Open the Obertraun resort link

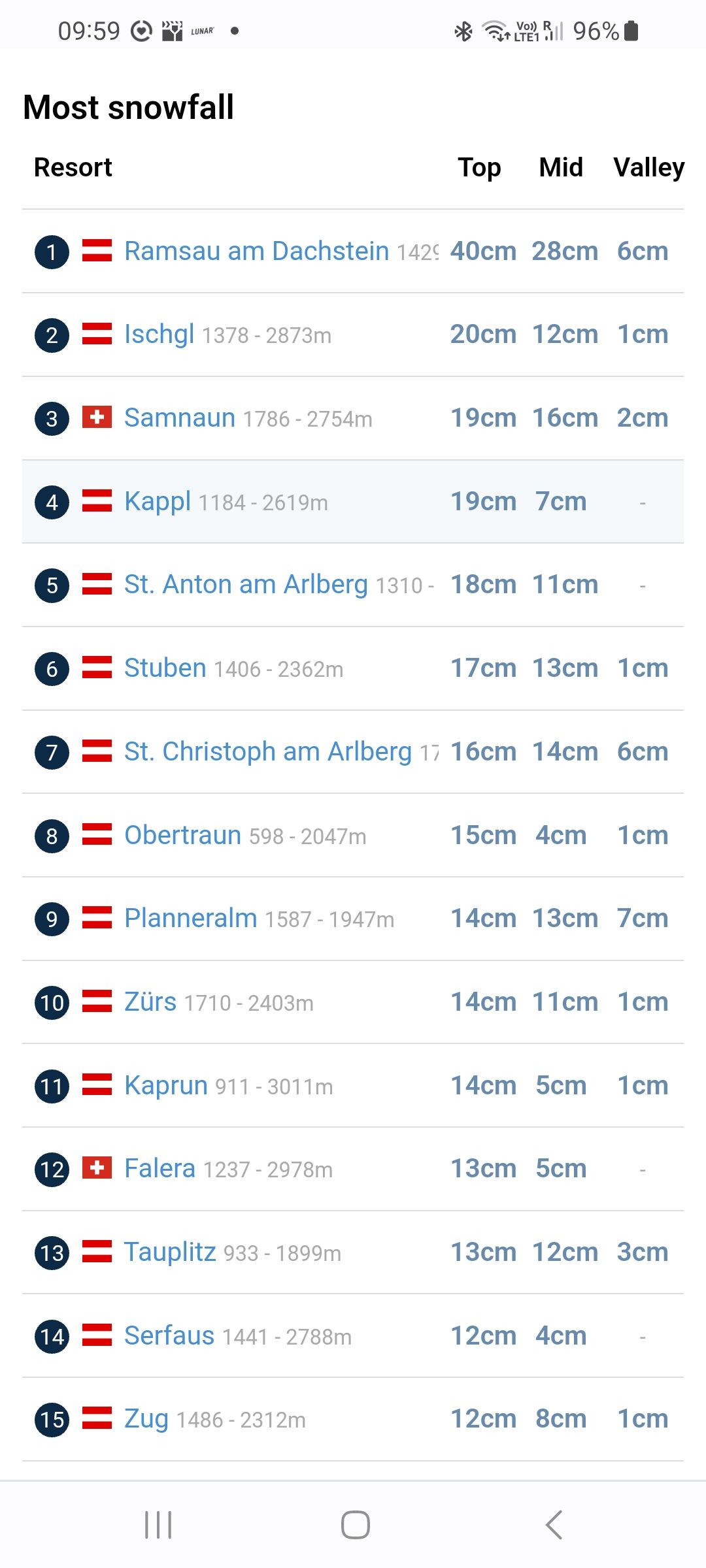click(182, 835)
